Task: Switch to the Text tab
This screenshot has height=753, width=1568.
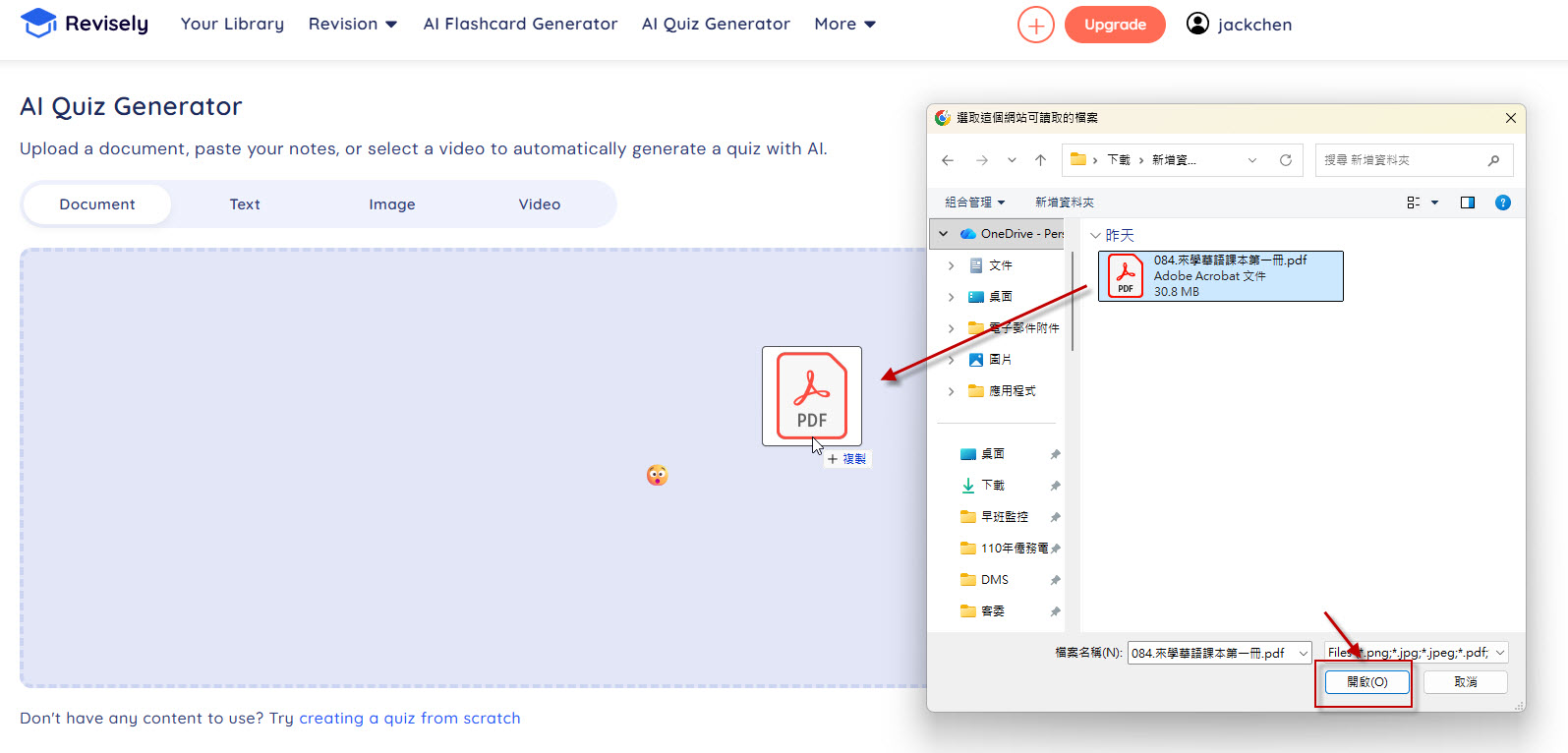Action: [245, 204]
